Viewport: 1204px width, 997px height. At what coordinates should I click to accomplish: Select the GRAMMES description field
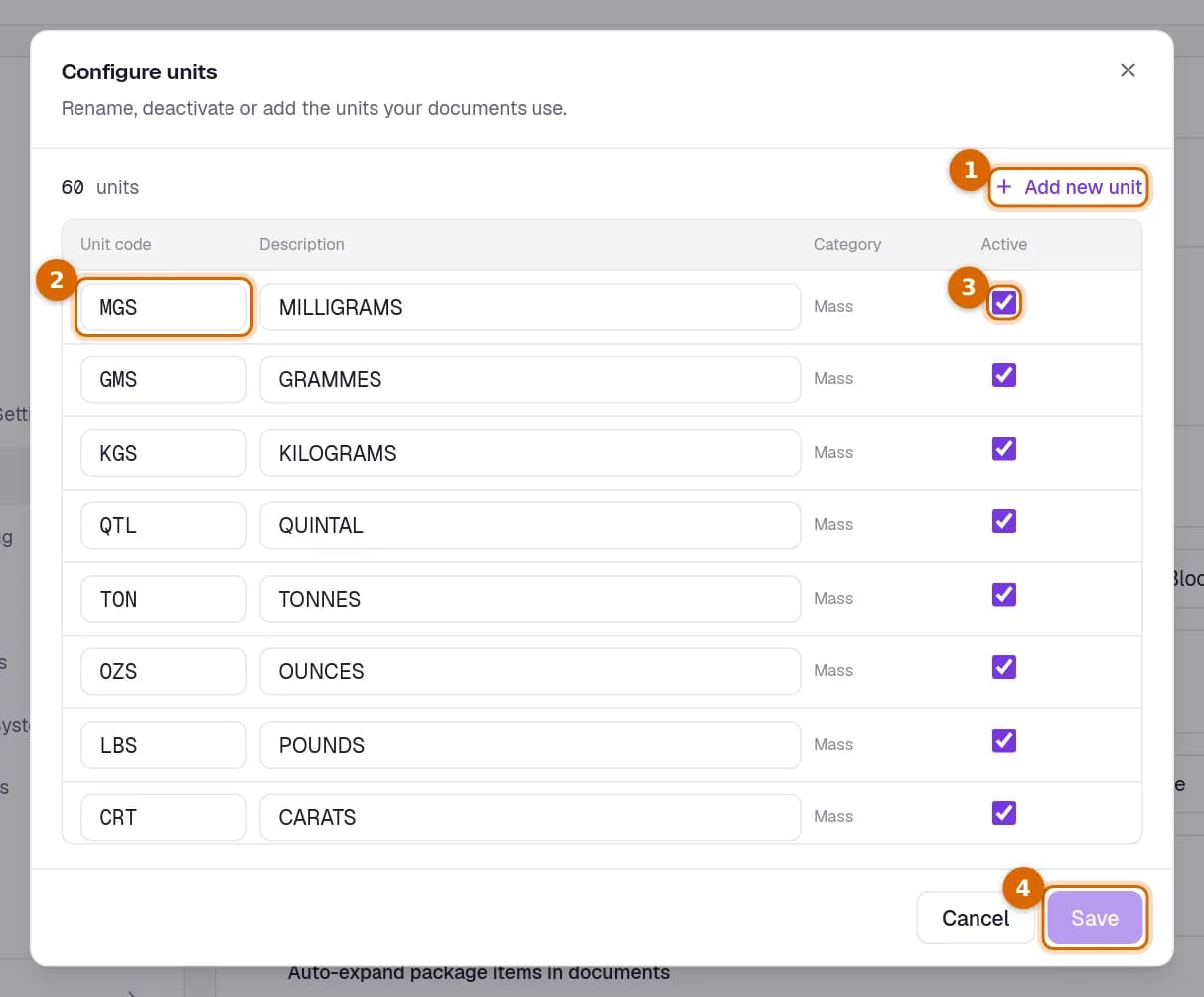[530, 380]
